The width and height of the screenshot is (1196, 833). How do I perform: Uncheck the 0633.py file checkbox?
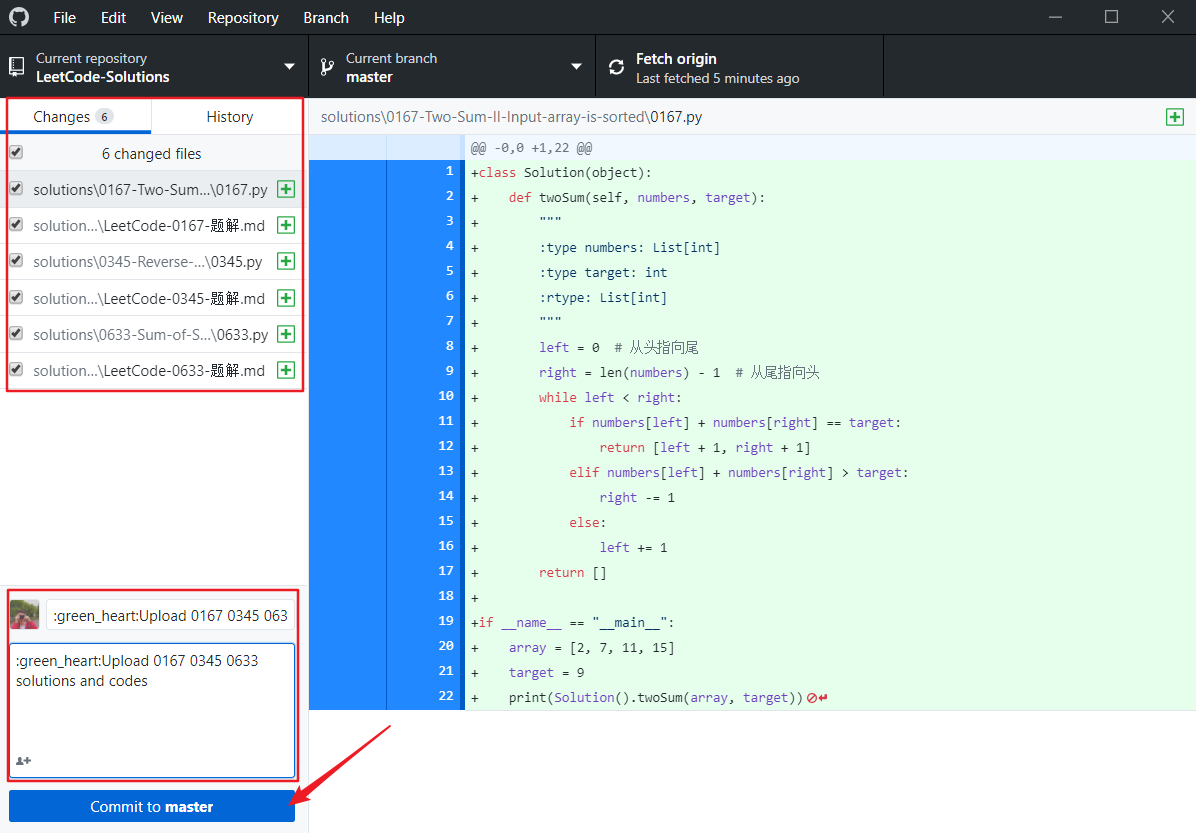pyautogui.click(x=16, y=333)
